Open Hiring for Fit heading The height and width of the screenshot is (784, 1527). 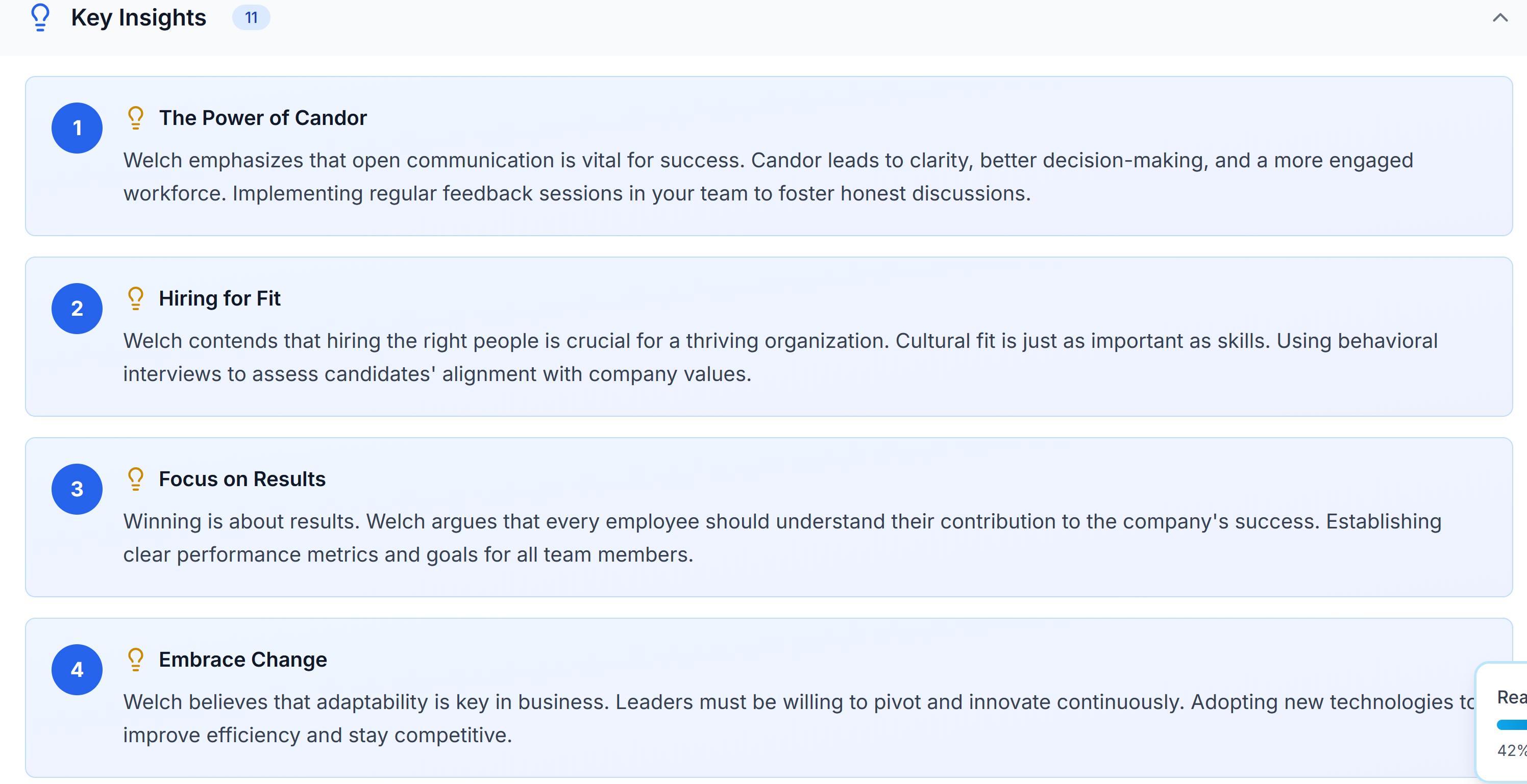tap(219, 299)
